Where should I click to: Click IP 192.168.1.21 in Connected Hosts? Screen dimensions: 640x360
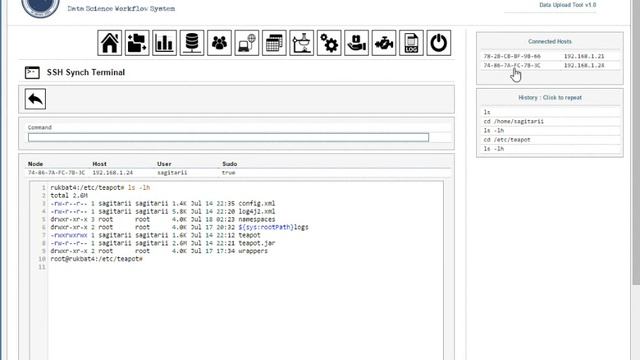coord(584,56)
